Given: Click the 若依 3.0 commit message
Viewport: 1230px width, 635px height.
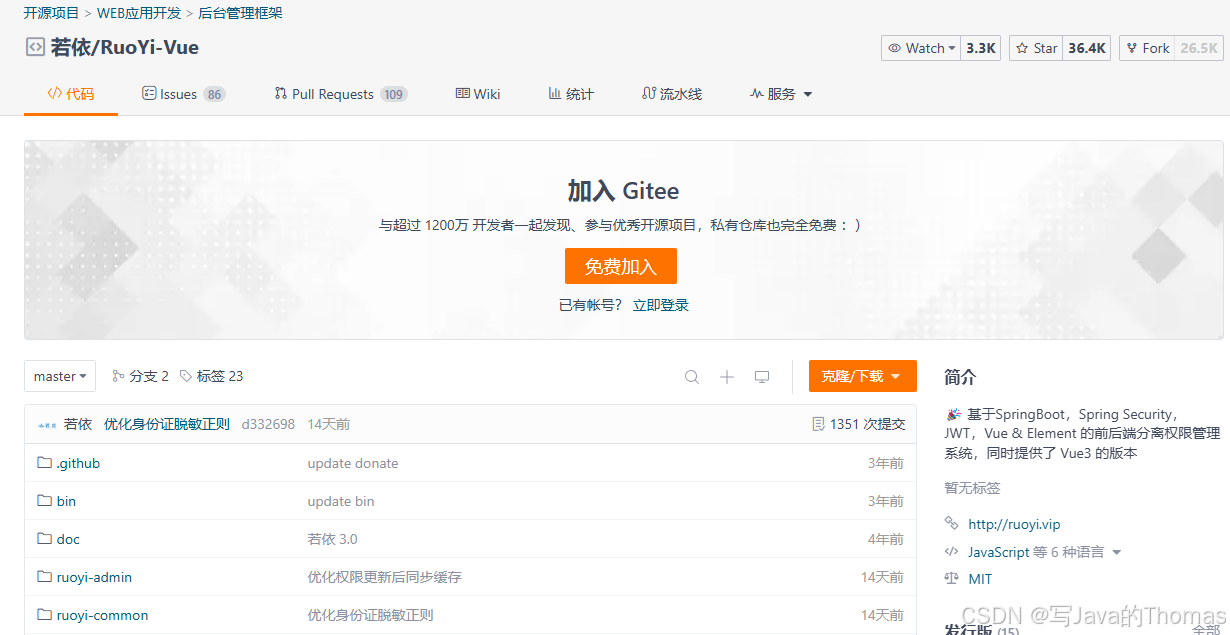Looking at the screenshot, I should coord(333,539).
